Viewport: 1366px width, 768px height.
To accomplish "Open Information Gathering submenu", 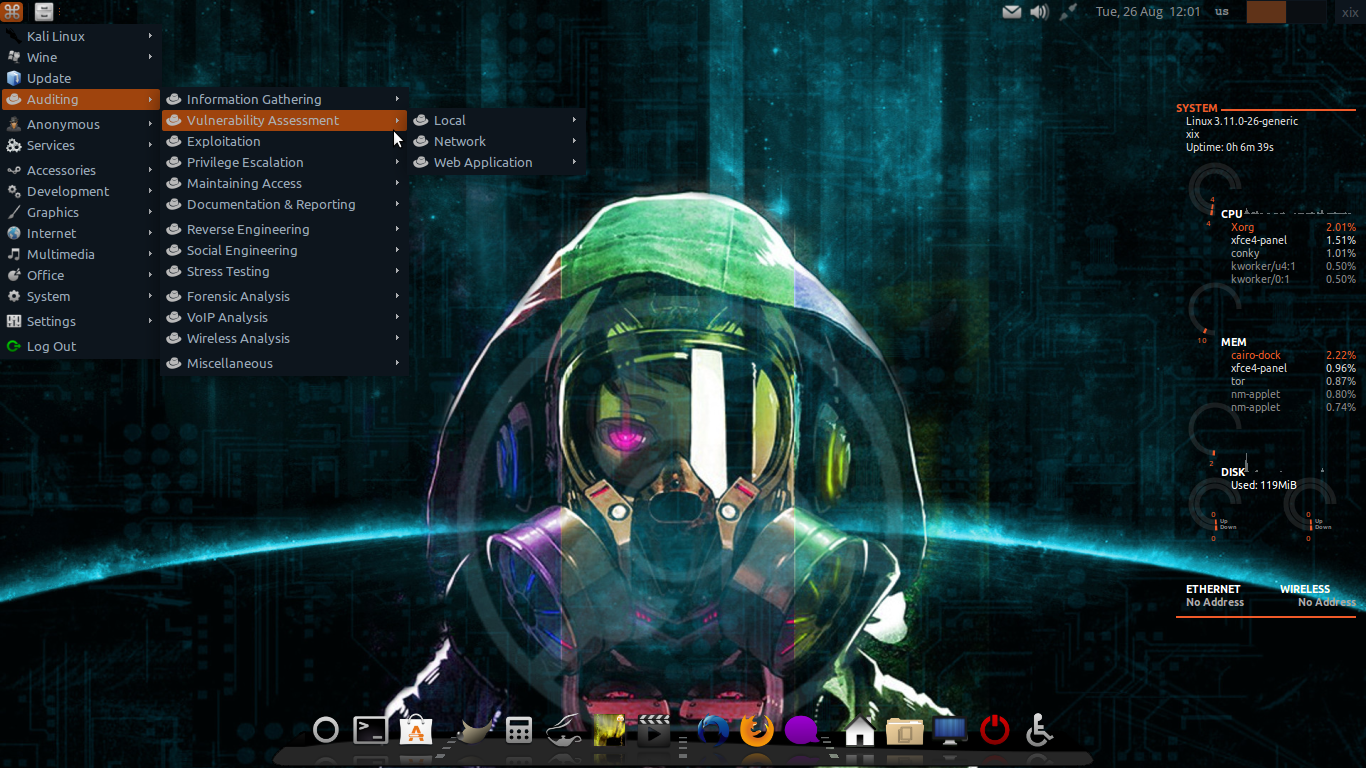I will (284, 99).
